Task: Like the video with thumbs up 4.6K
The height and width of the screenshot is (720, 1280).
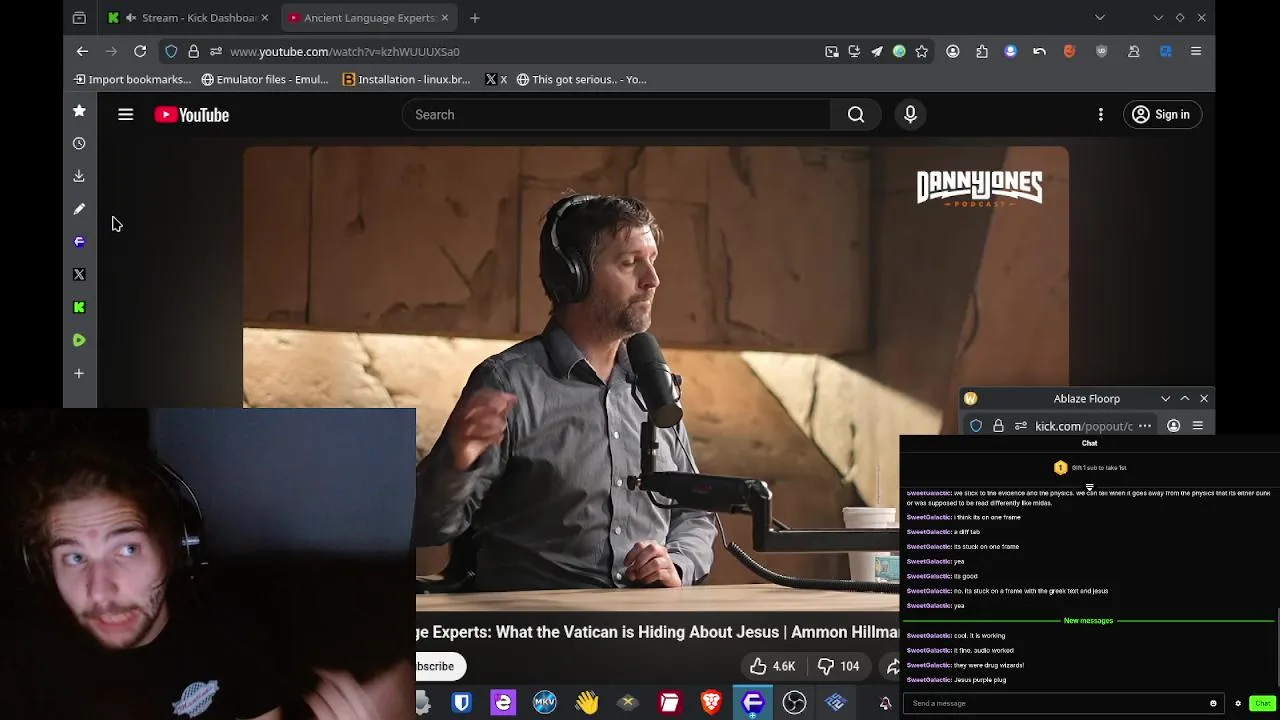Action: pyautogui.click(x=772, y=666)
